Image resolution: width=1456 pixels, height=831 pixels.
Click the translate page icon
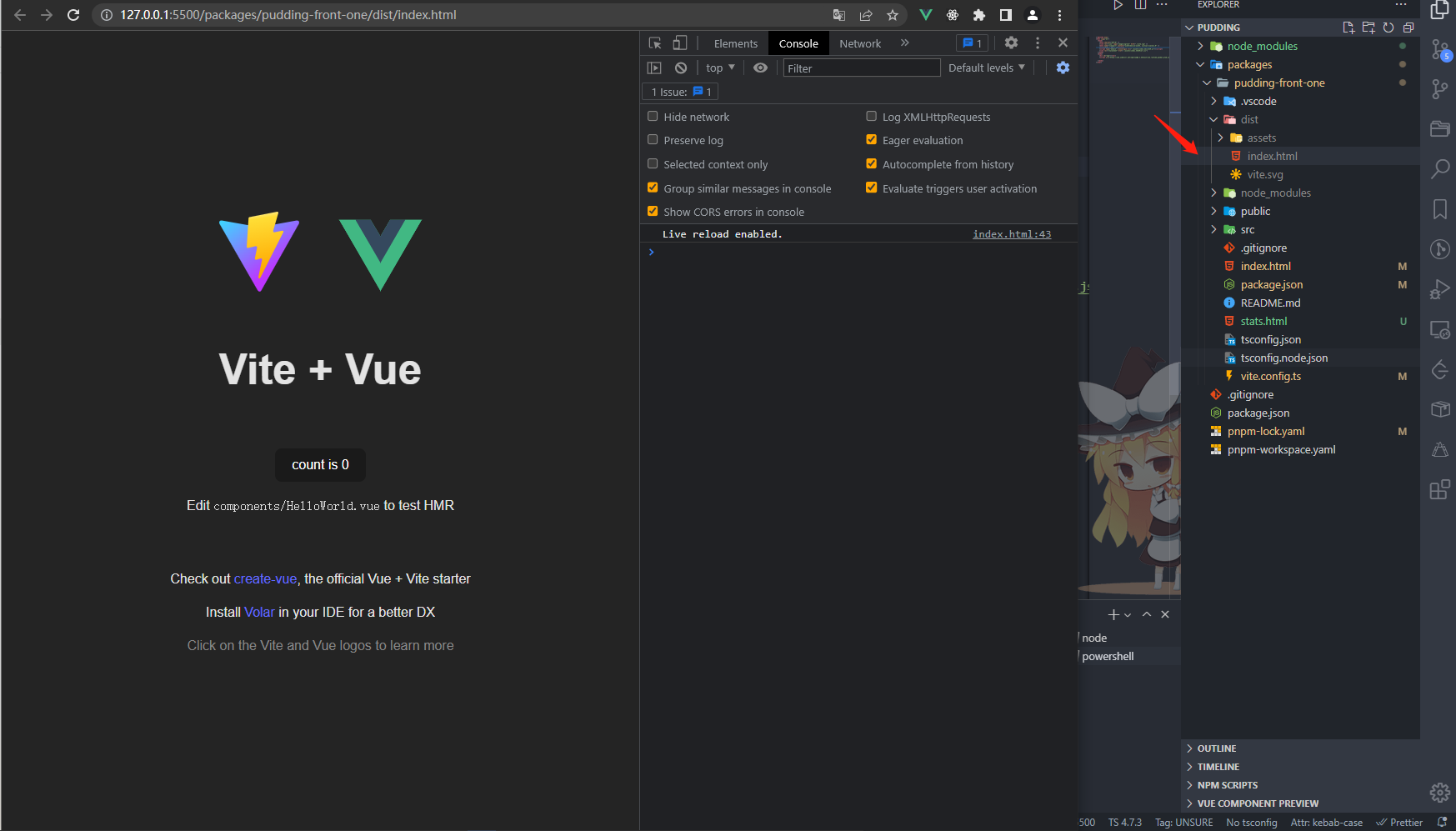point(839,15)
